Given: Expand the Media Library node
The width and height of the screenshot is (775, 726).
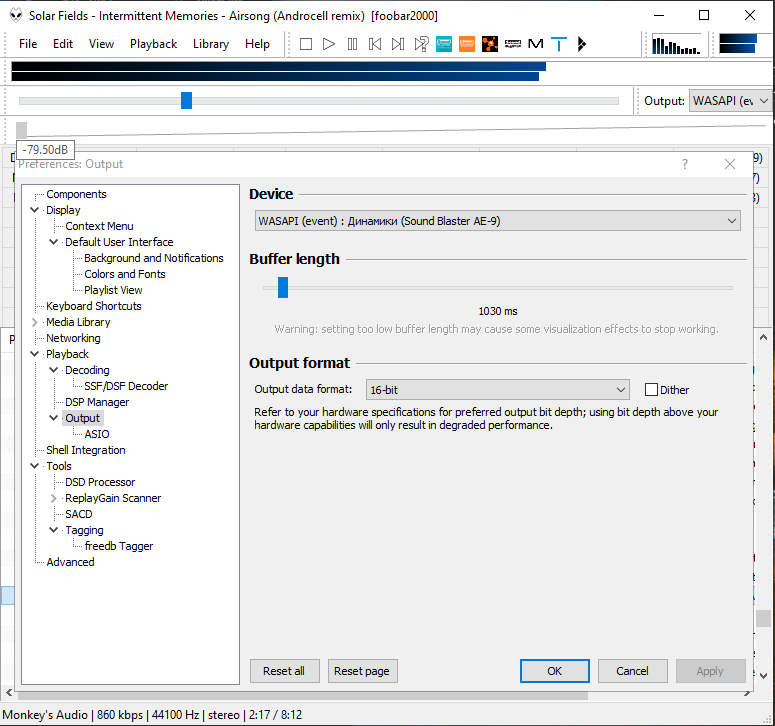Looking at the screenshot, I should coord(35,322).
